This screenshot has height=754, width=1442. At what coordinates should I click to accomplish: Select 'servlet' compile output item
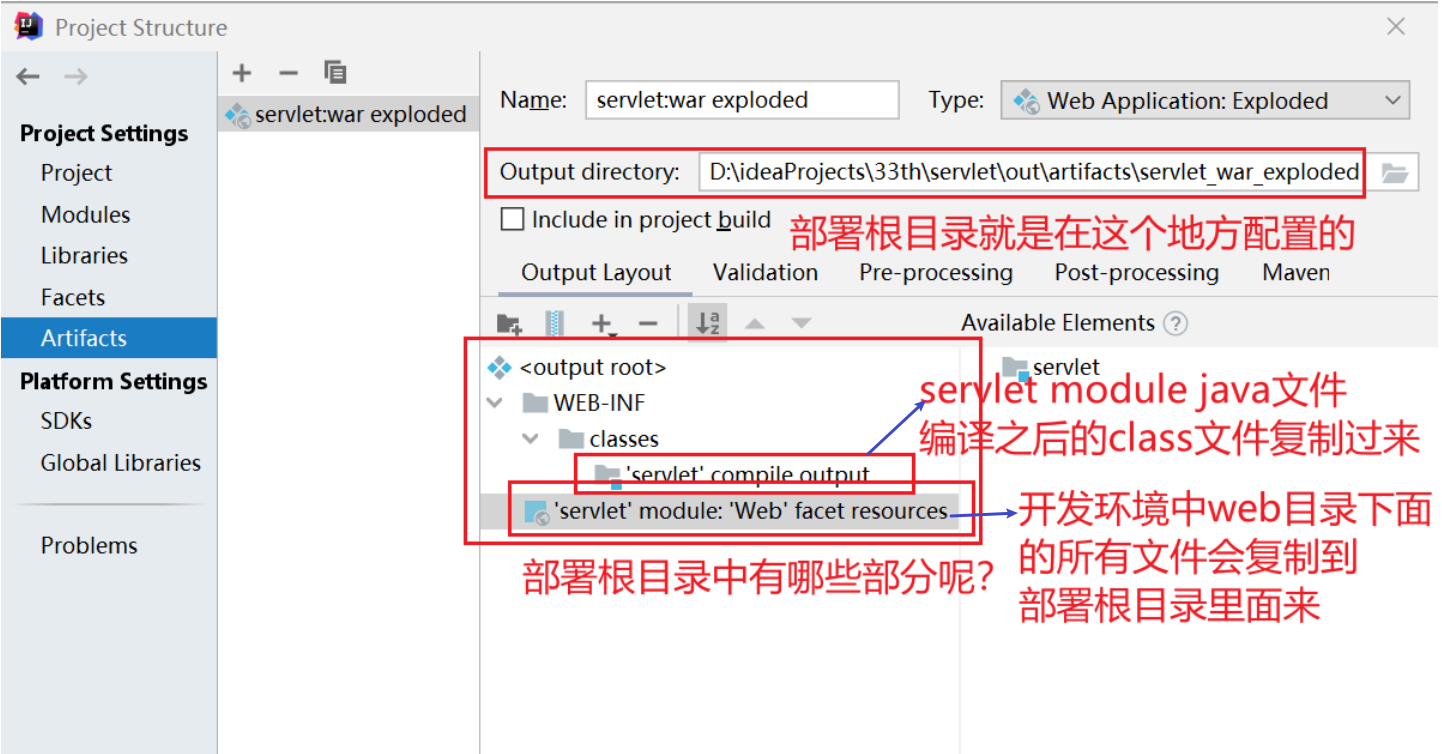(732, 475)
